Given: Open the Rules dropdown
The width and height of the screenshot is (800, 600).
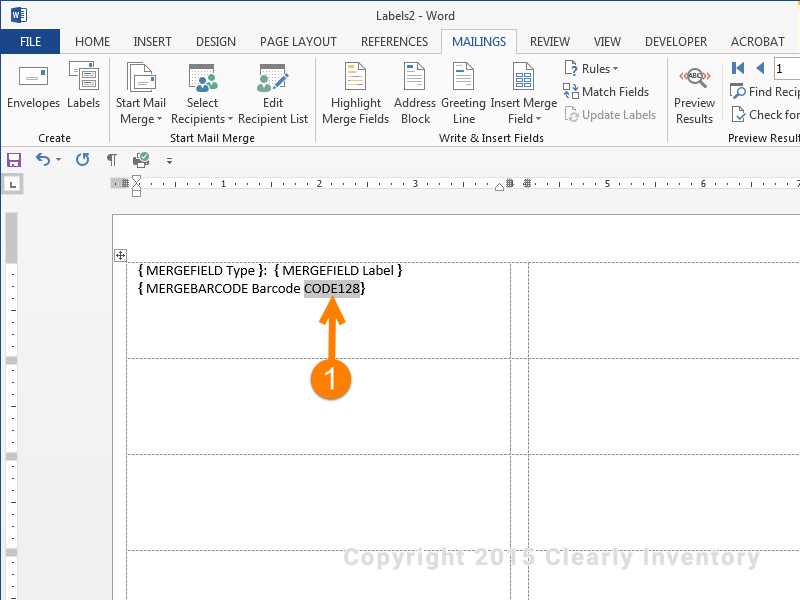Looking at the screenshot, I should (x=591, y=68).
